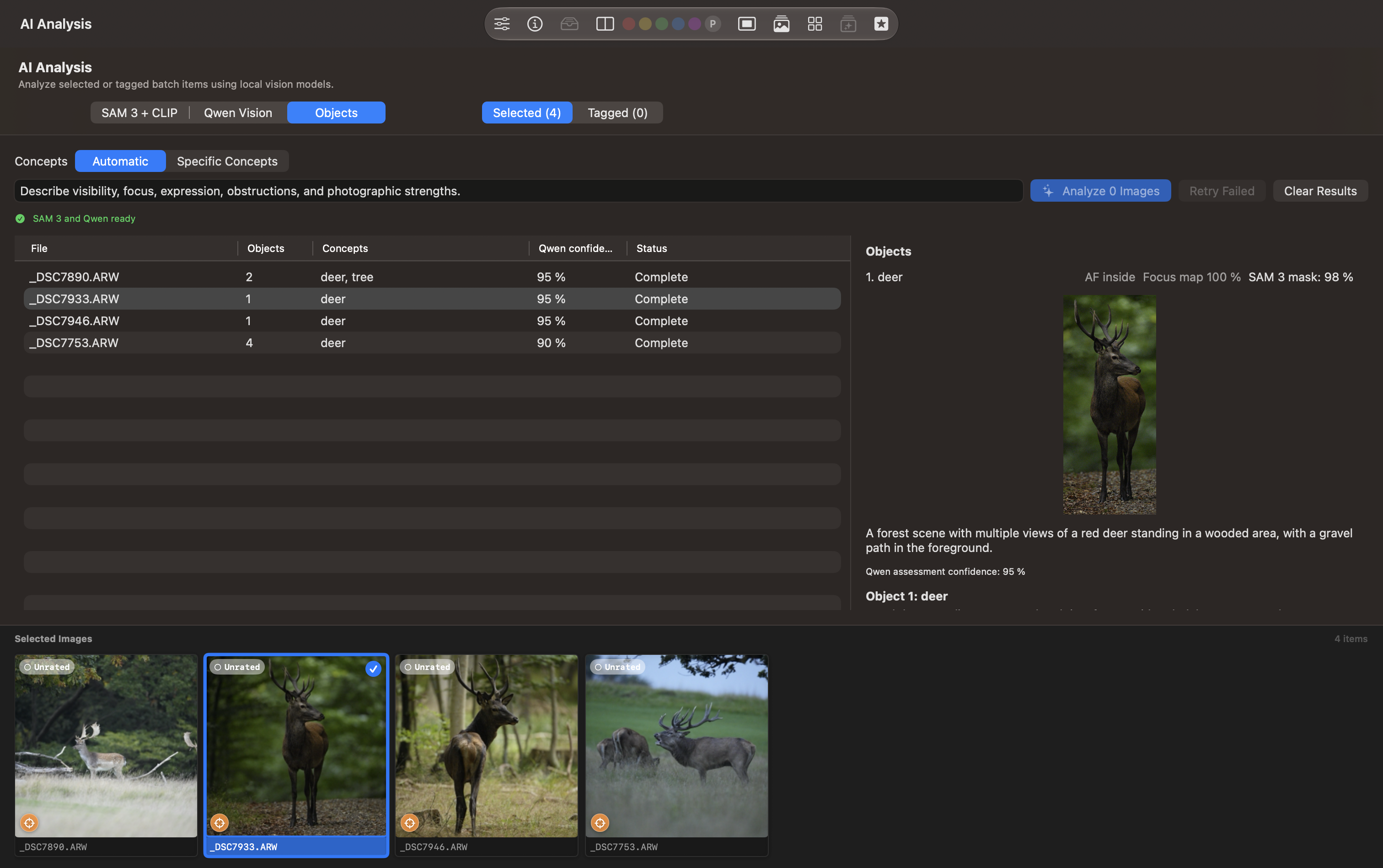Click the Unrated badge on _DSC7890.ARW

(x=47, y=666)
